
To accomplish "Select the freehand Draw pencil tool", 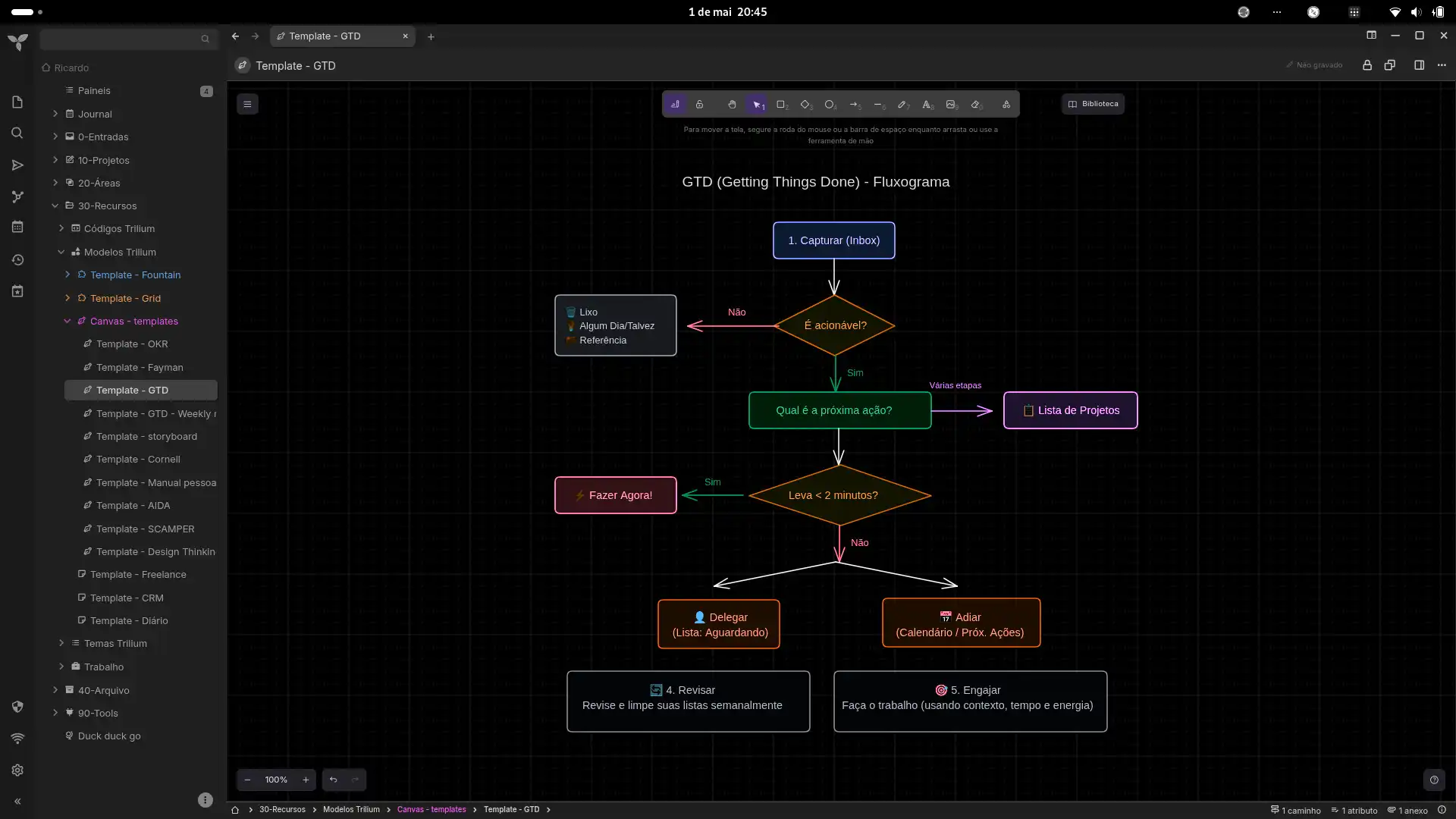I will click(x=902, y=105).
